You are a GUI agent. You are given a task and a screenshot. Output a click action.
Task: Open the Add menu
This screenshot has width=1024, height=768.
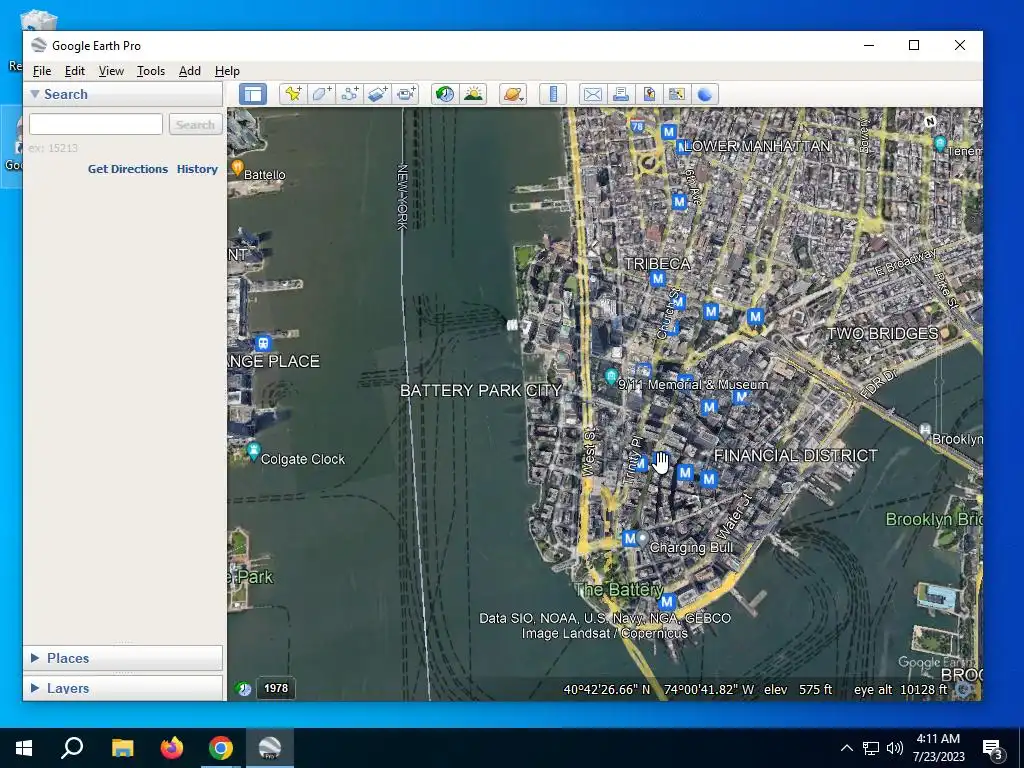[x=189, y=71]
